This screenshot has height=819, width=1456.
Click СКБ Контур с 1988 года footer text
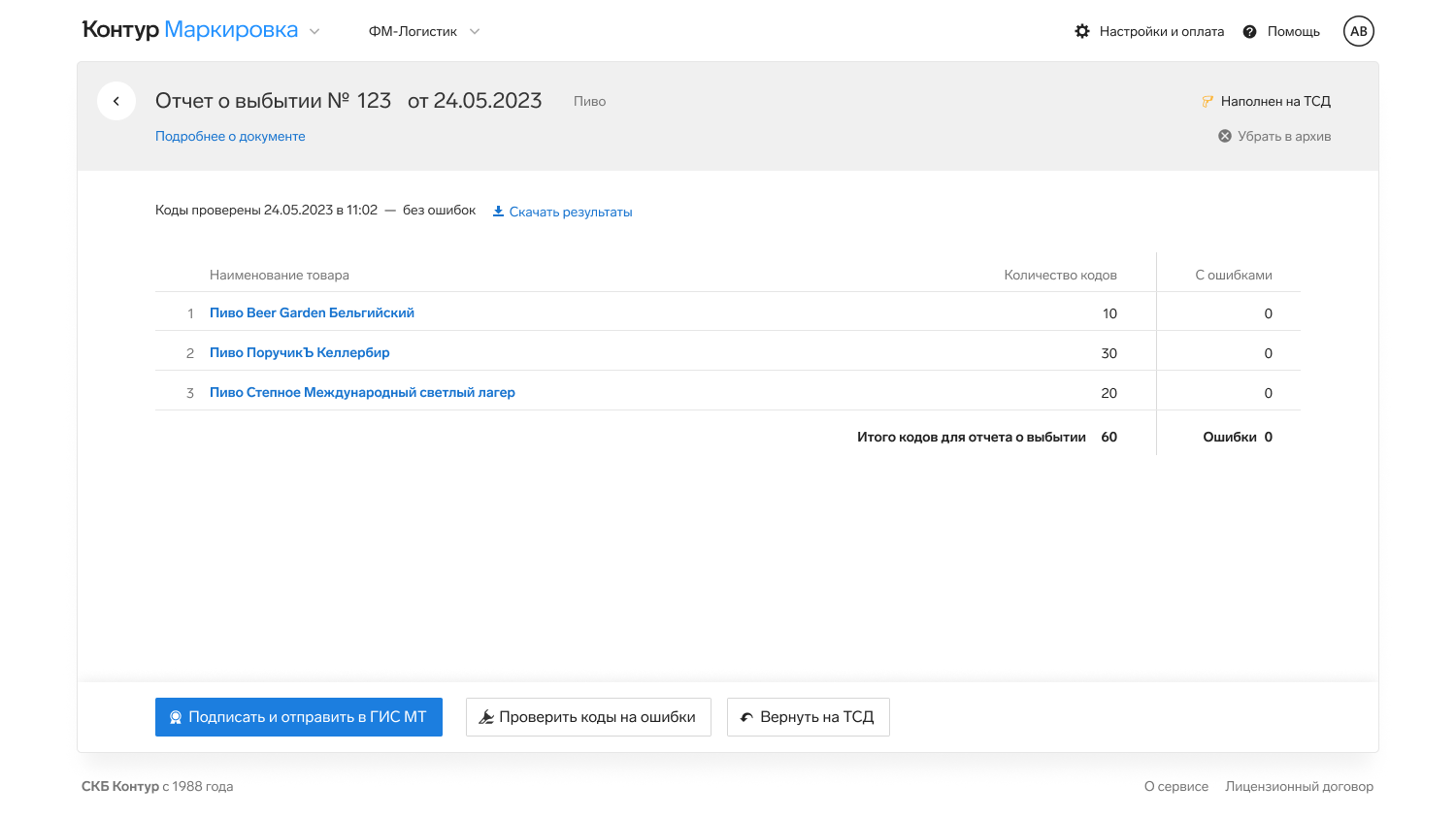[157, 786]
